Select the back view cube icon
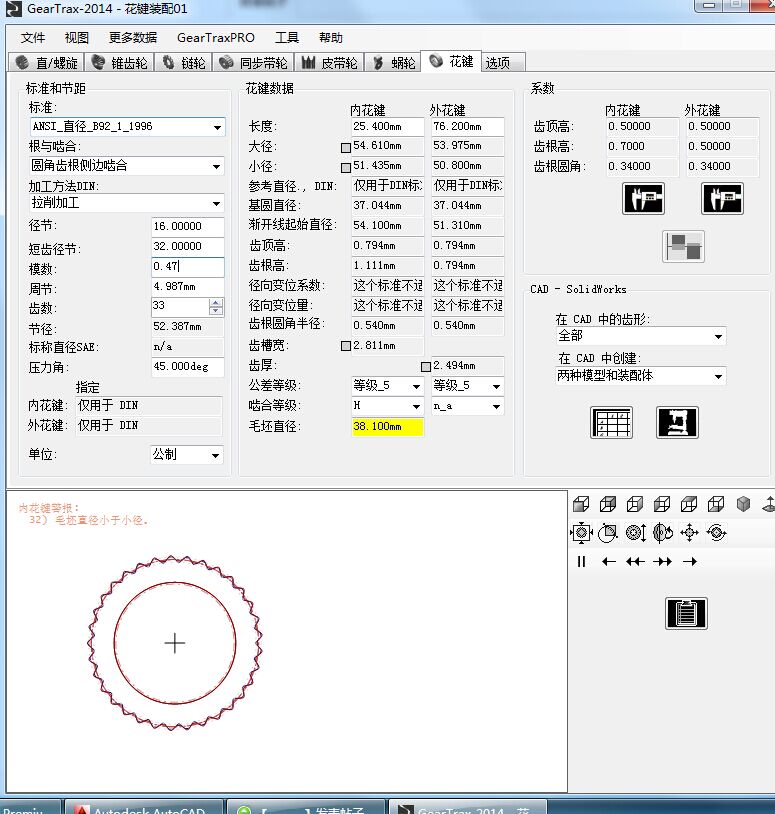This screenshot has height=814, width=775. pyautogui.click(x=608, y=504)
